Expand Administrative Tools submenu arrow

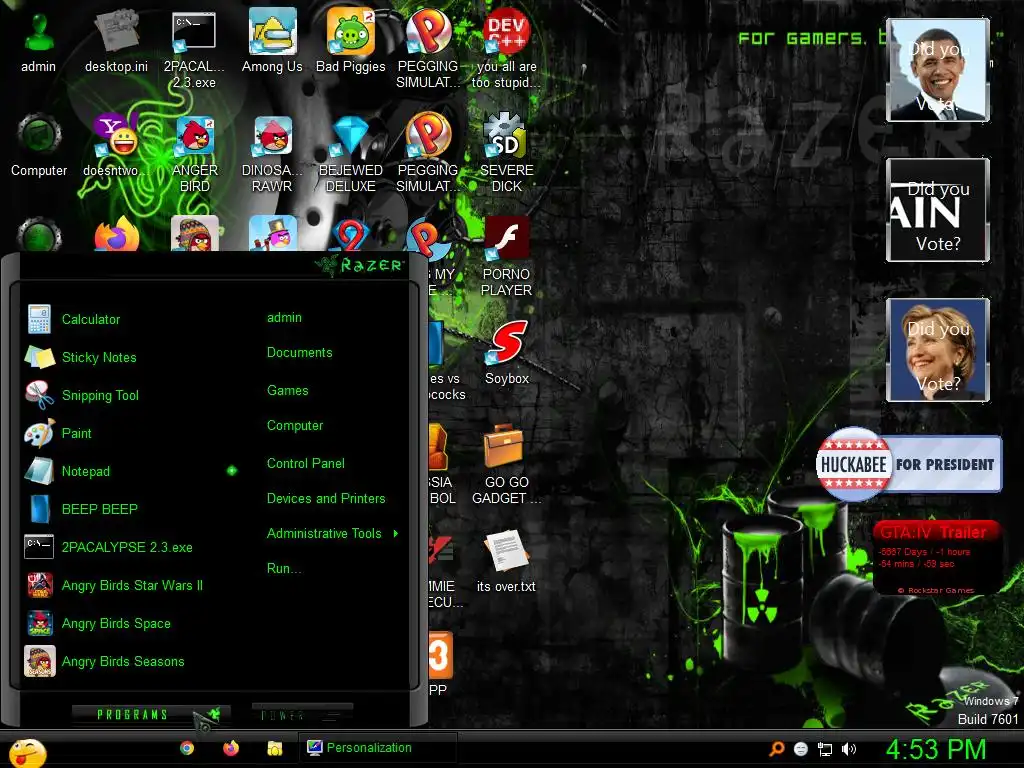coord(396,534)
